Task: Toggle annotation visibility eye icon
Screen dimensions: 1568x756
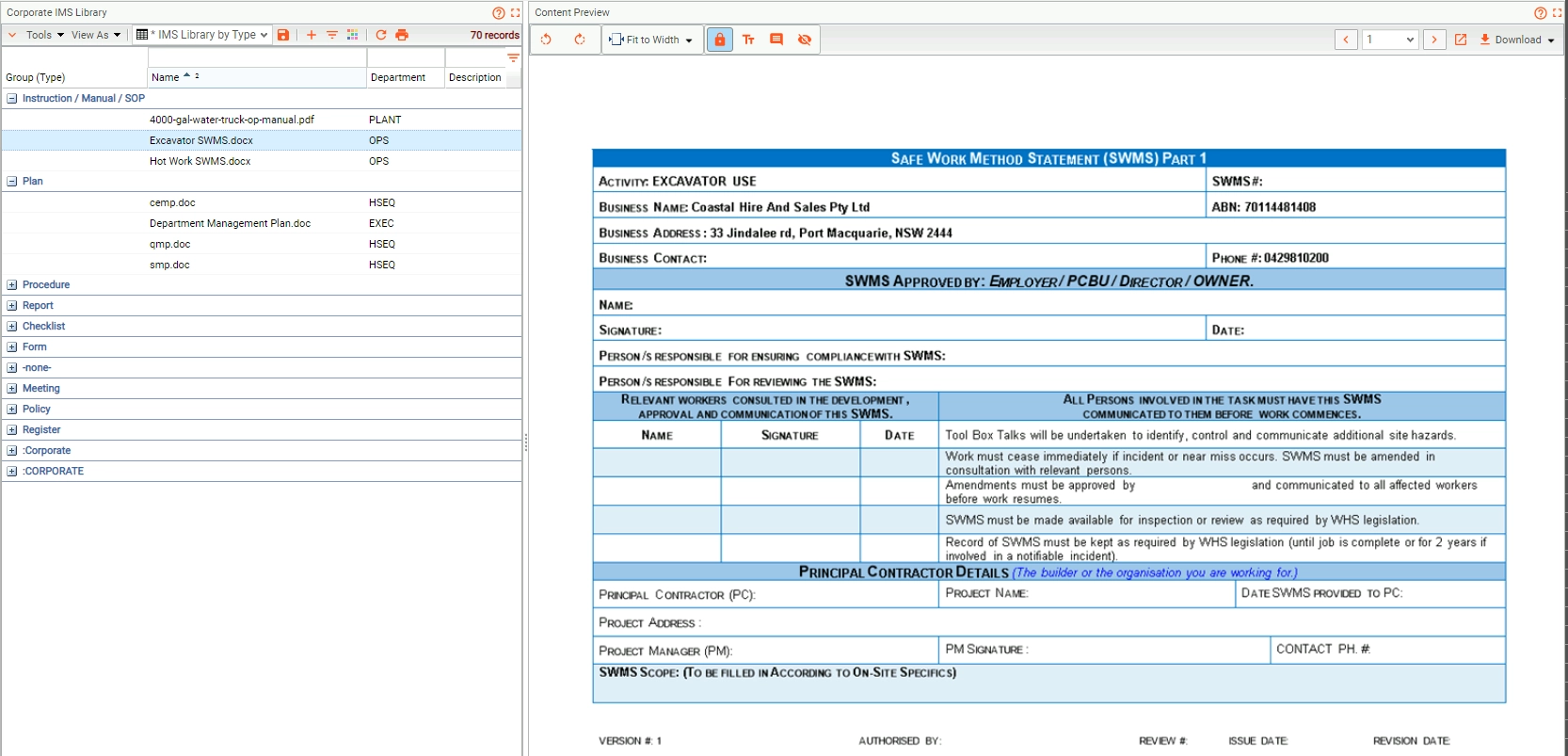Action: (x=805, y=40)
